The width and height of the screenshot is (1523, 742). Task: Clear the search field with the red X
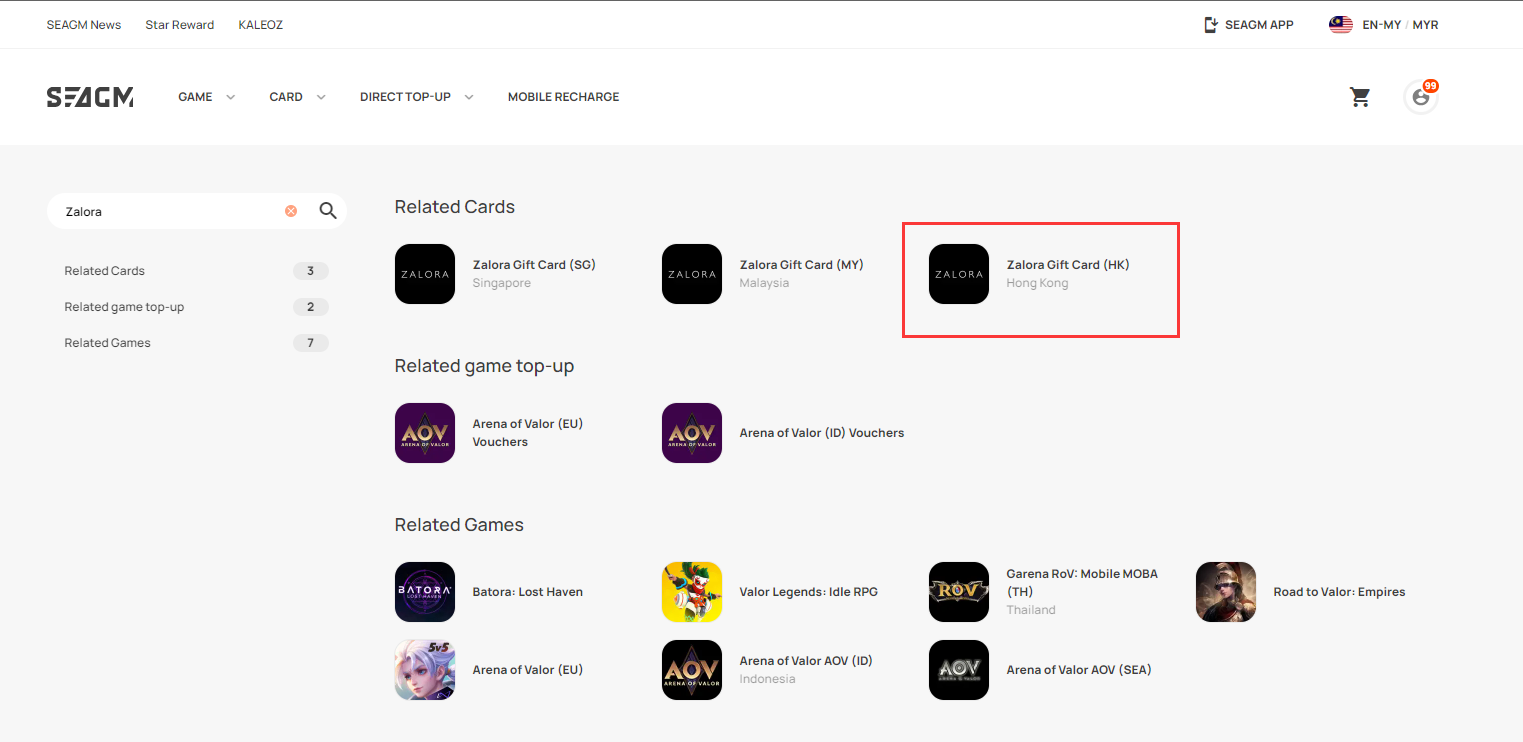pos(291,211)
